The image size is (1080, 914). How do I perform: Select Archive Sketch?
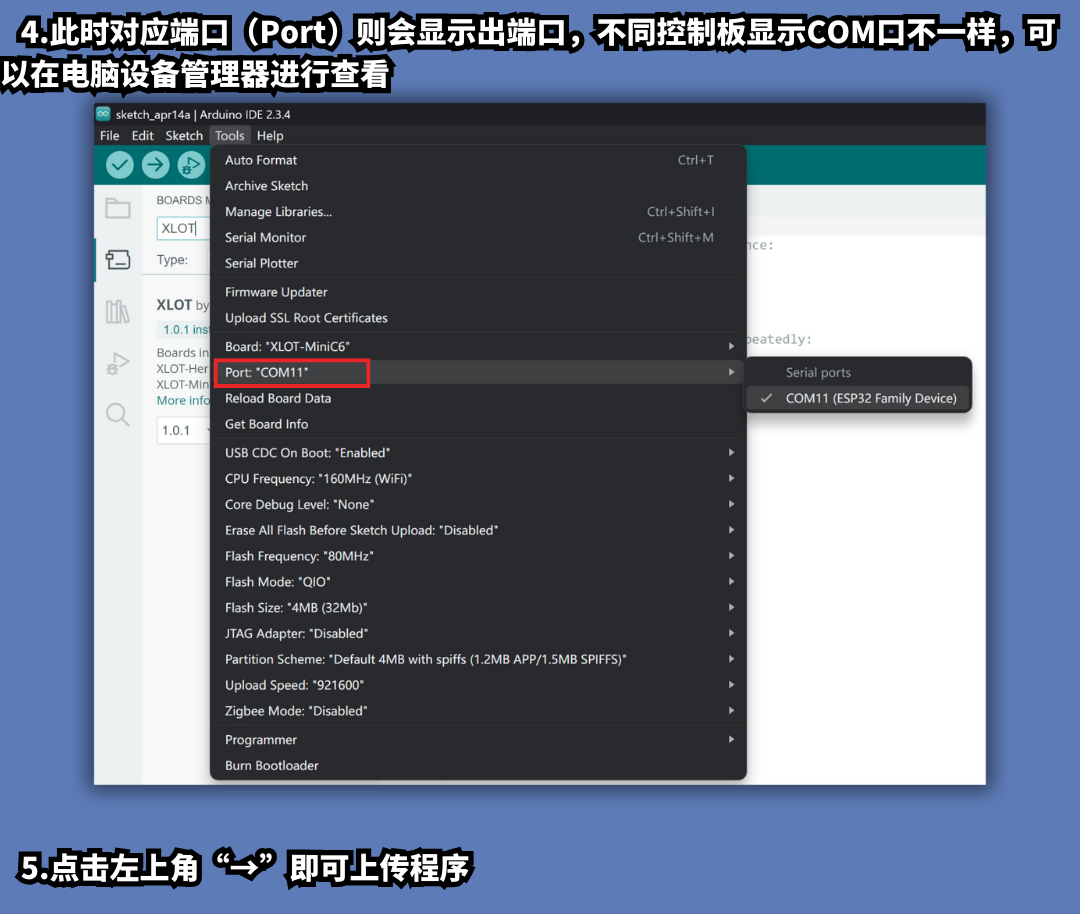pos(478,186)
